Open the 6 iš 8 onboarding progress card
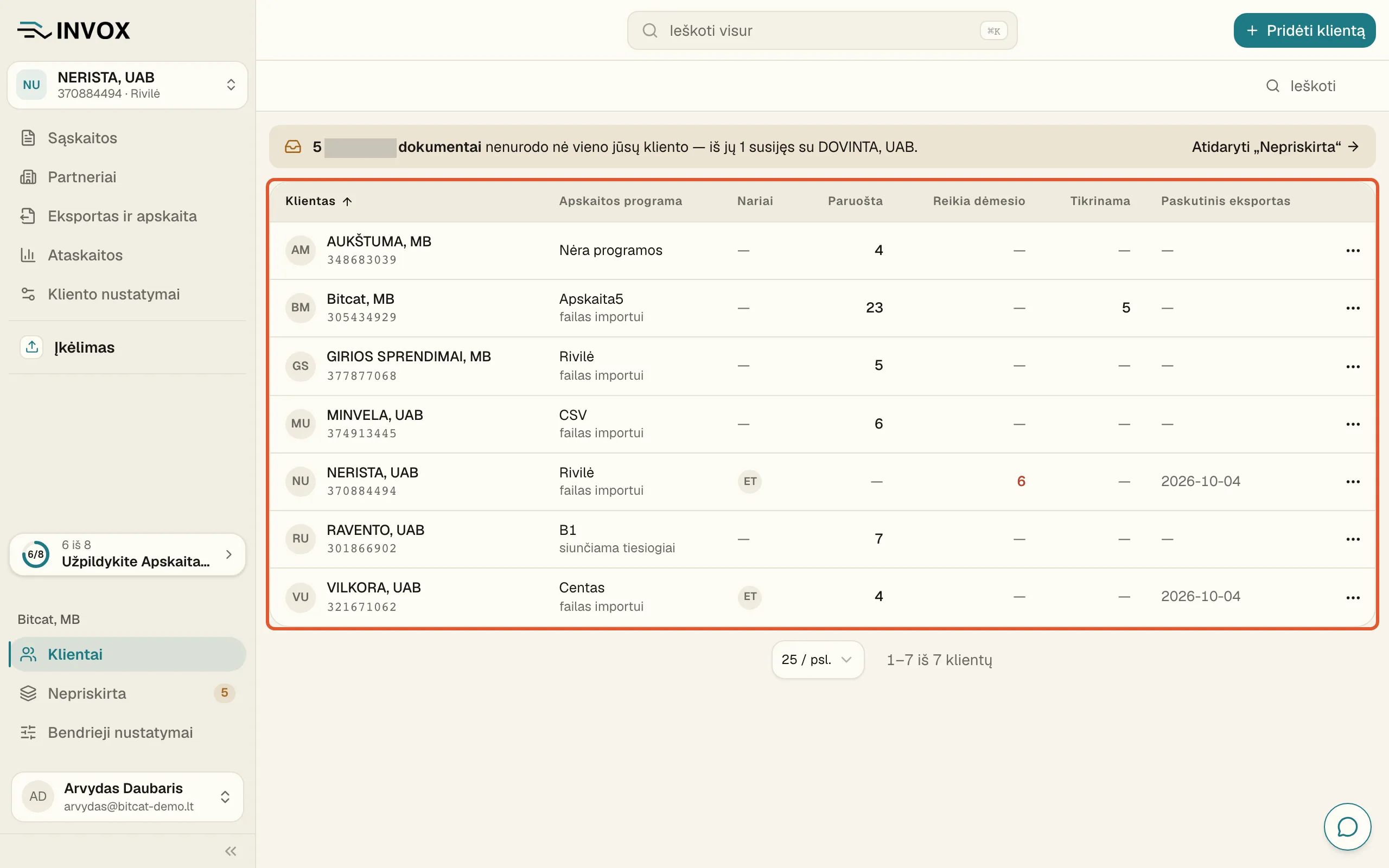This screenshot has width=1389, height=868. (x=128, y=554)
